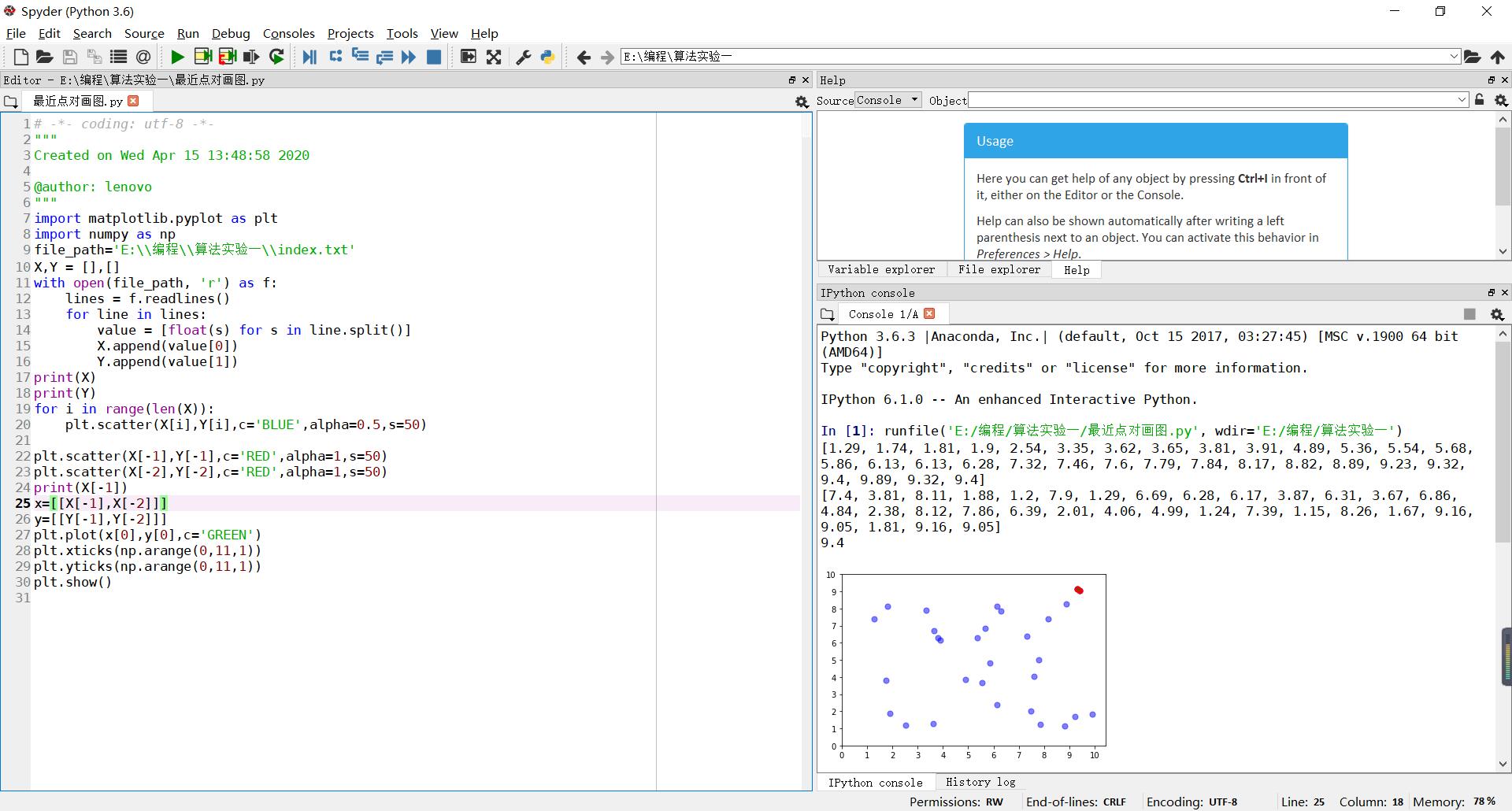Open the File menu

point(16,33)
